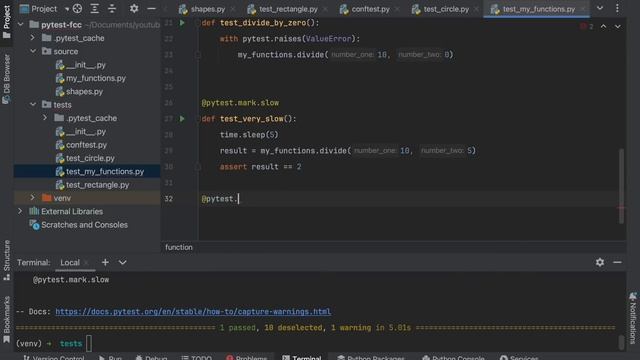
Task: Expand .pytest_cache under tests
Action: (x=45, y=118)
